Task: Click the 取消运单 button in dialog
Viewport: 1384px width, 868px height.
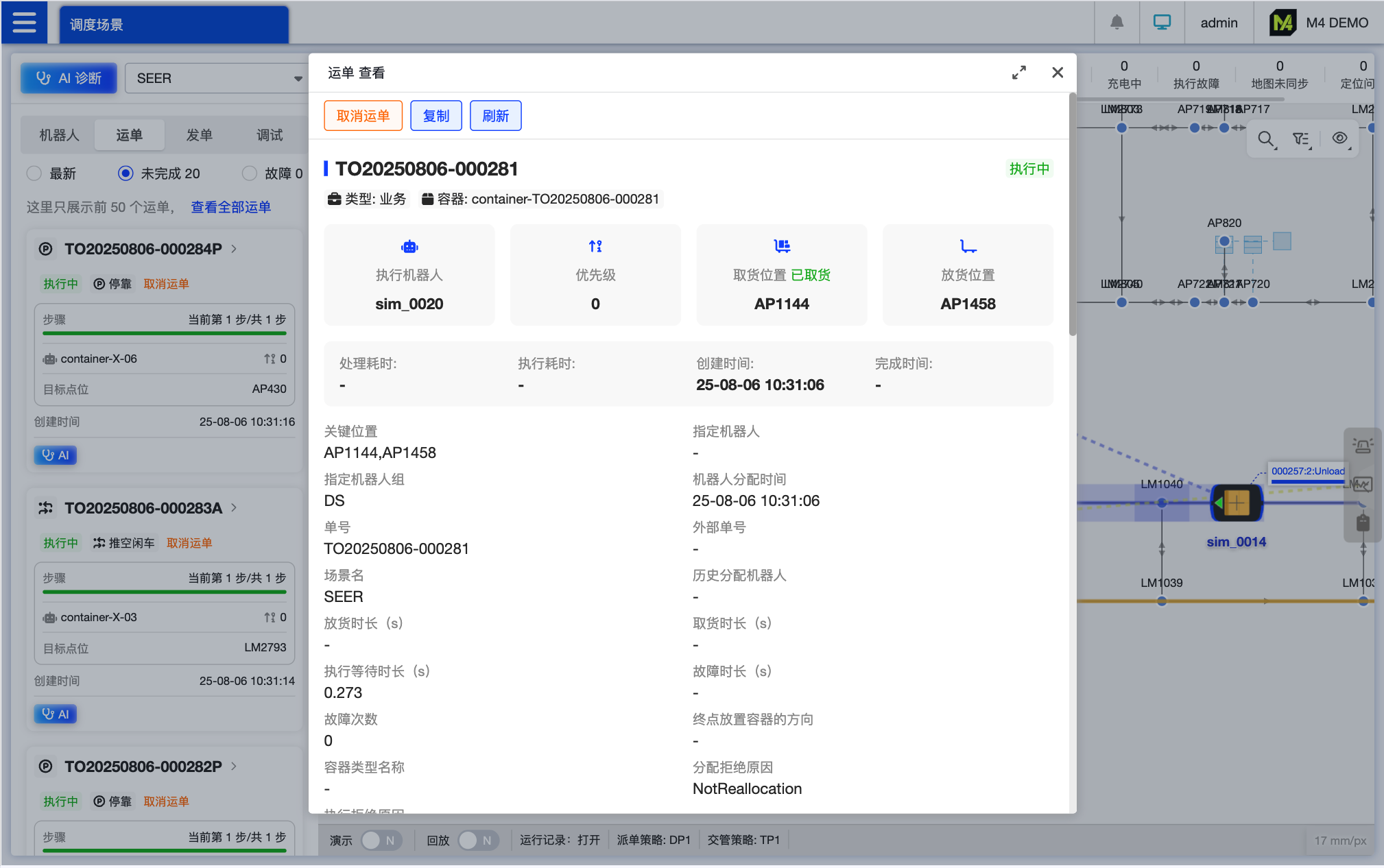Action: (363, 116)
